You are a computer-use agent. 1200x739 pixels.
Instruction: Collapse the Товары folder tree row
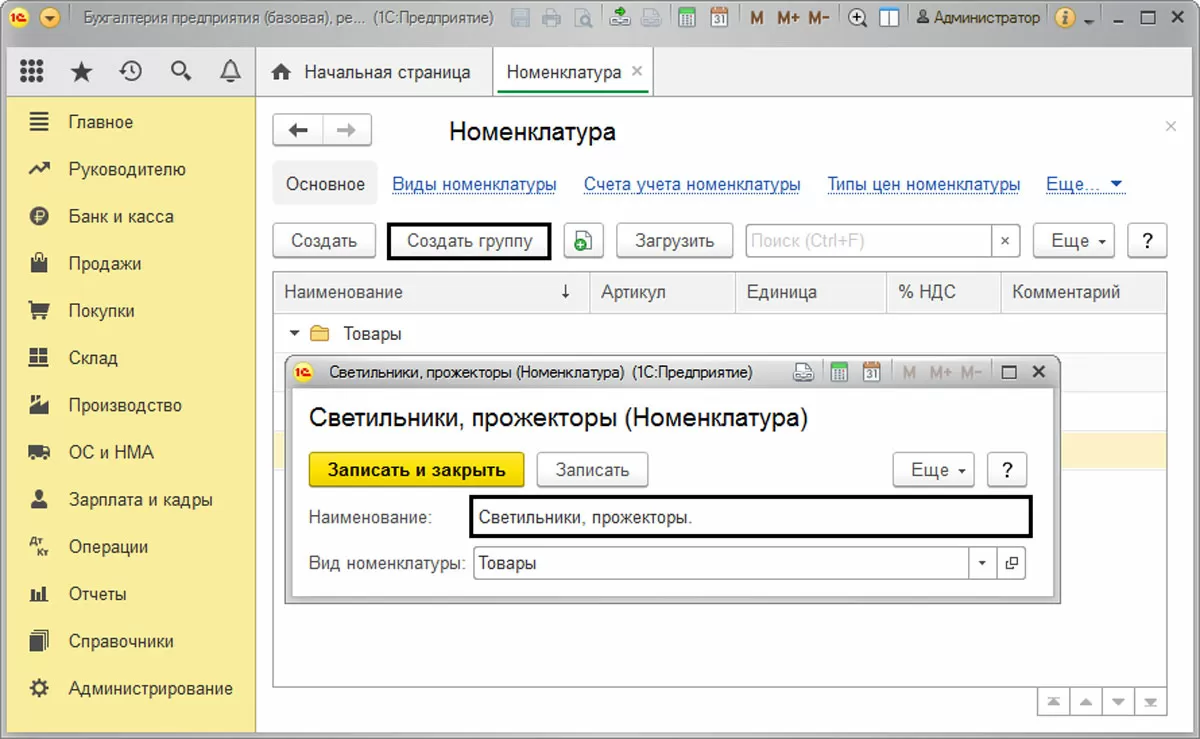(294, 334)
